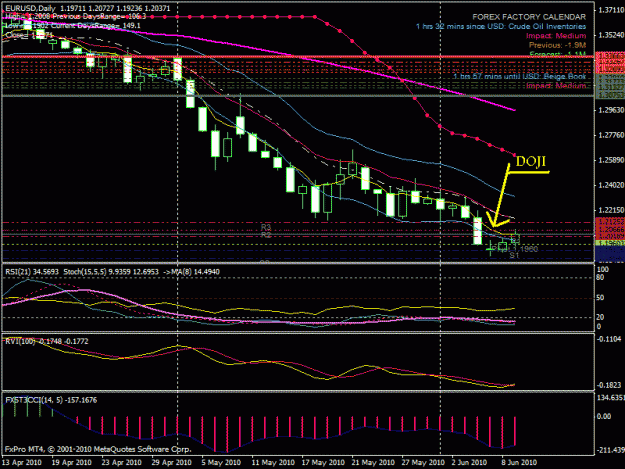Click the 19 Apr 2010 date label

[72, 463]
